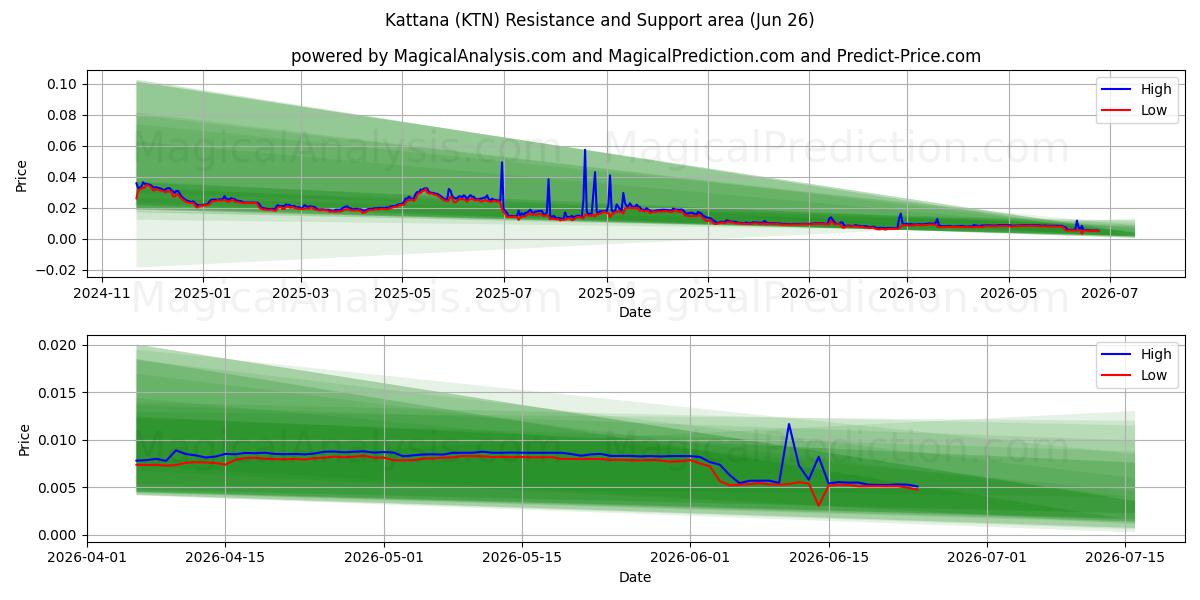Click the 'Date' x-axis label of top chart
Screen dimensions: 1200x600
[635, 312]
